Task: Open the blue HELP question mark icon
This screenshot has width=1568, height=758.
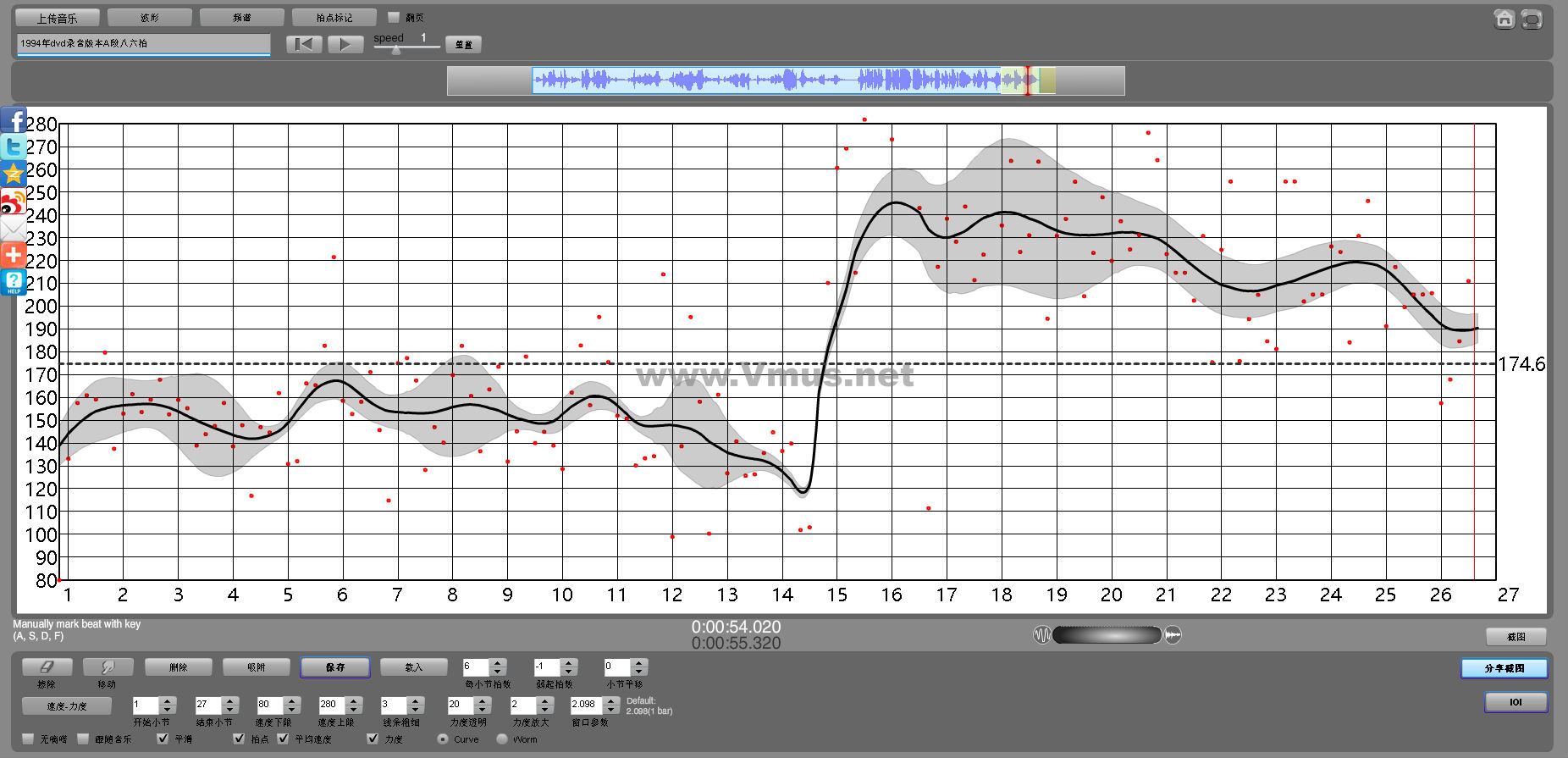Action: pyautogui.click(x=14, y=282)
